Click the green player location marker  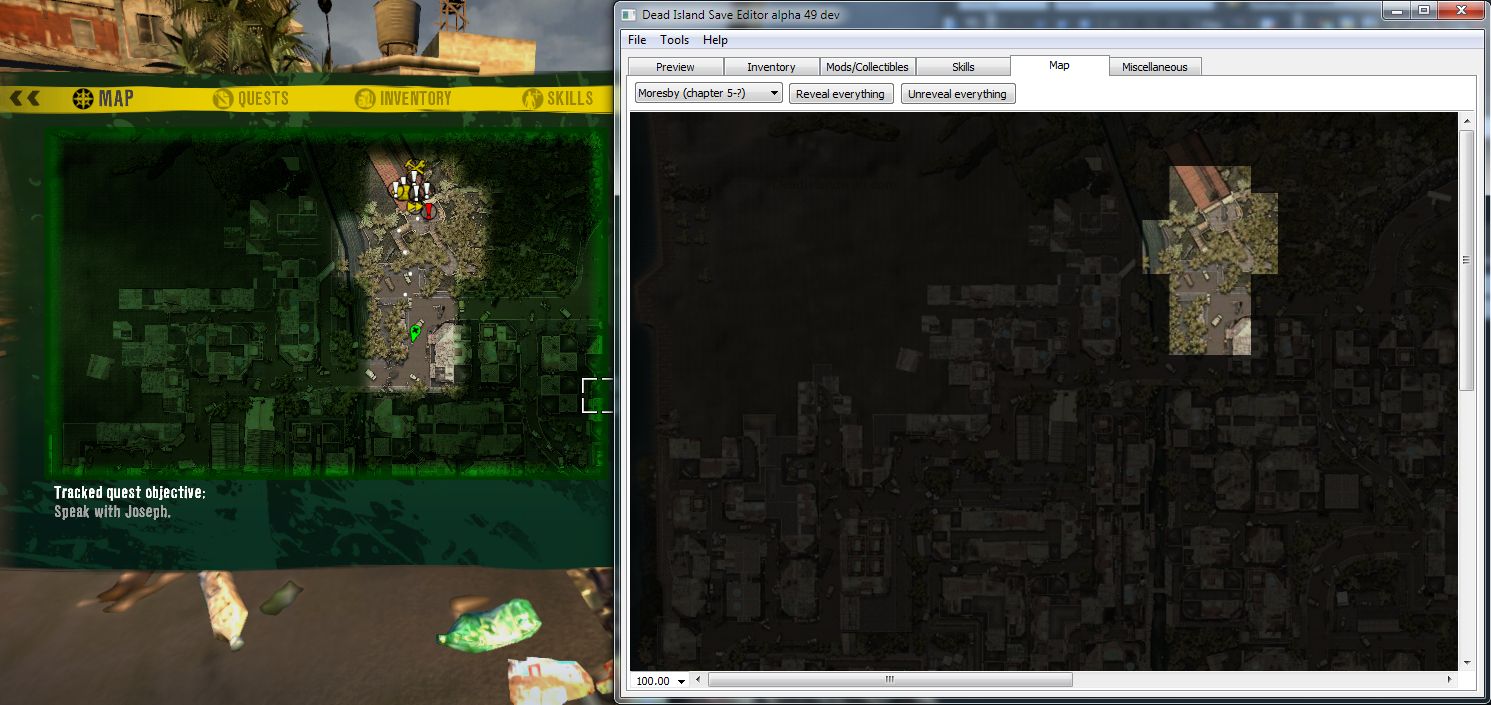(x=414, y=332)
